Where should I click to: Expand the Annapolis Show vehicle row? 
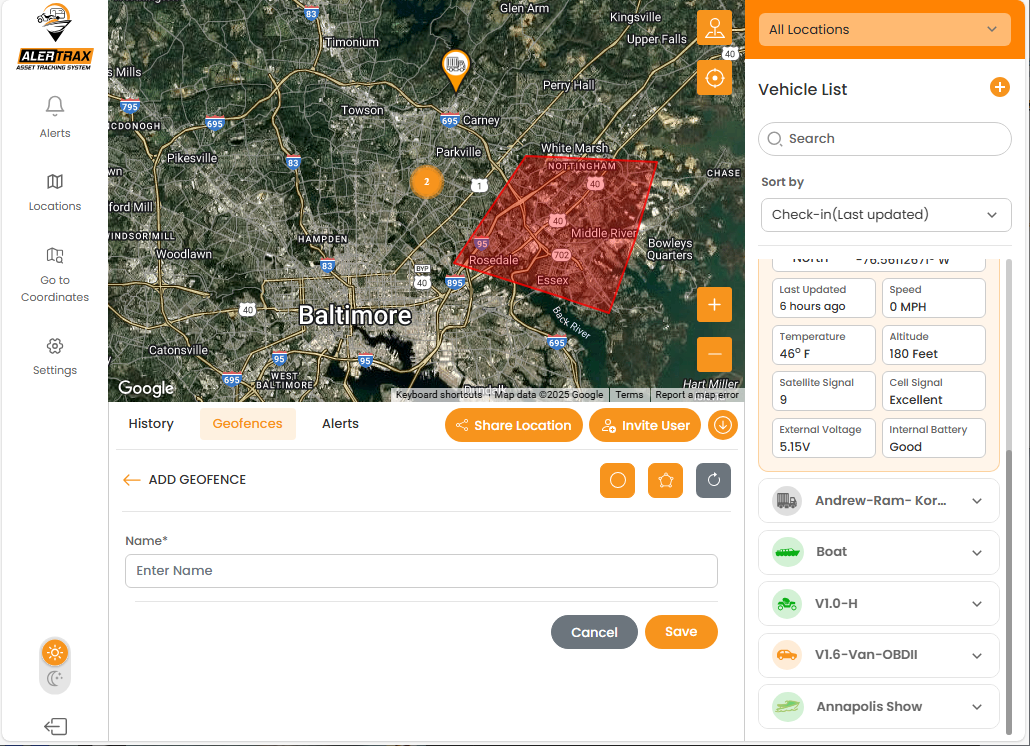click(x=878, y=707)
